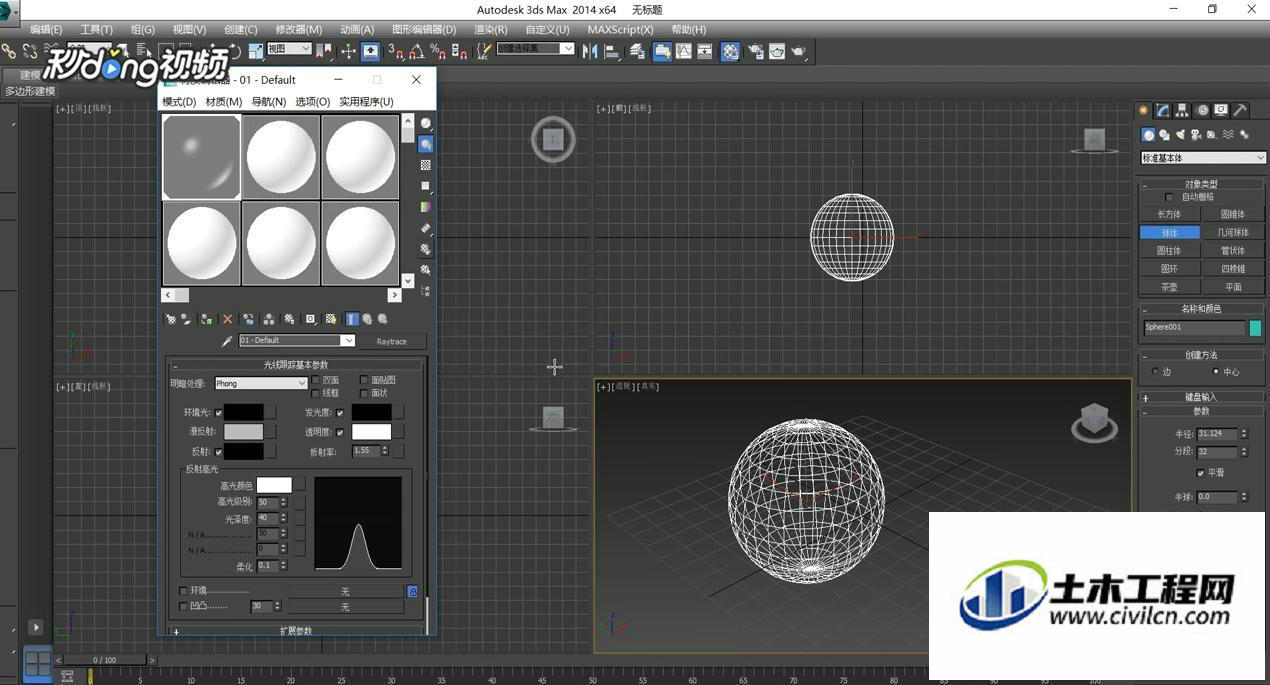Viewport: 1270px width, 685px height.
Task: Toggle the 透明度 checkbox
Action: [340, 432]
